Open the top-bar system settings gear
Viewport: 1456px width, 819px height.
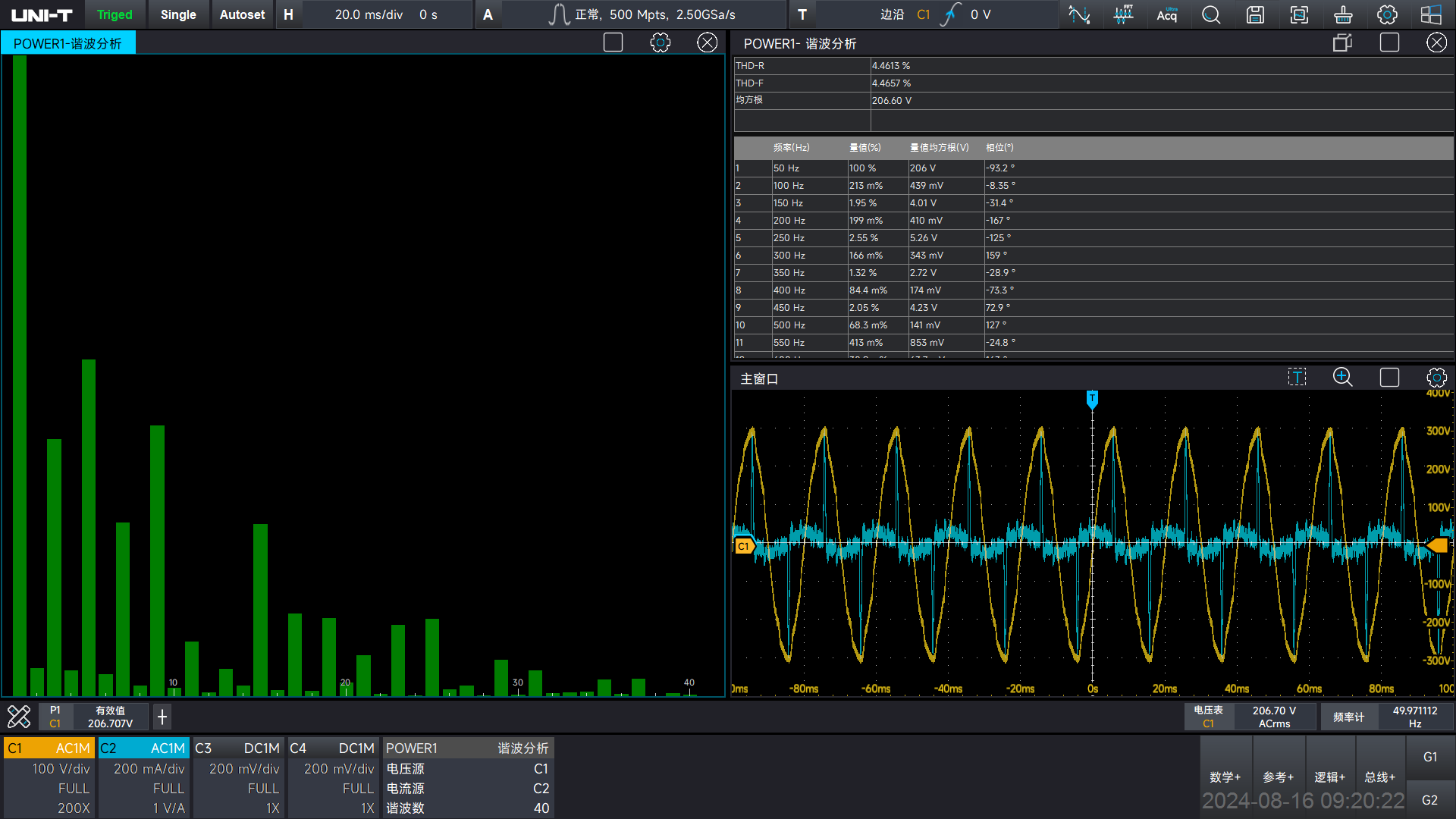(x=1387, y=14)
